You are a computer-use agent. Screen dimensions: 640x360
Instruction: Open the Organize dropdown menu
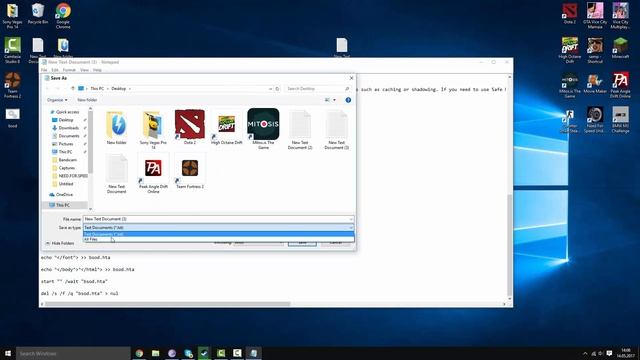tap(57, 100)
